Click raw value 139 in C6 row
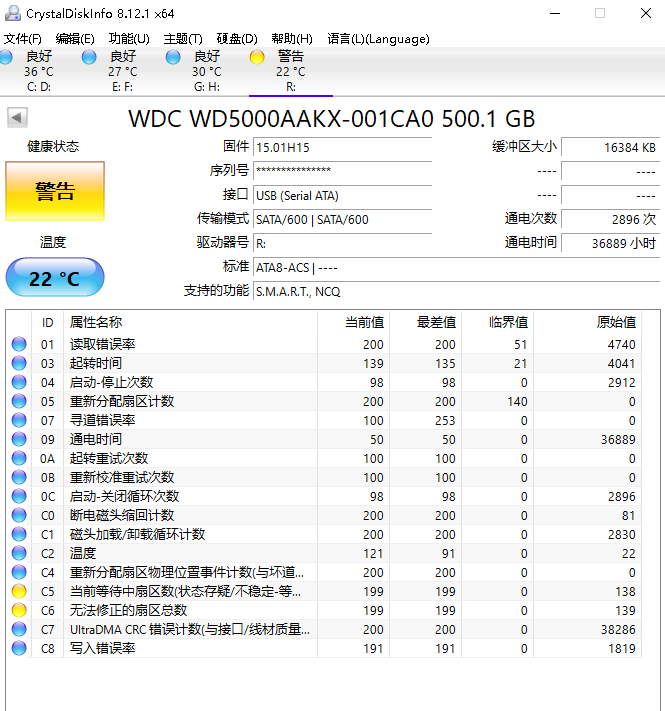Image resolution: width=665 pixels, height=711 pixels. [x=625, y=610]
